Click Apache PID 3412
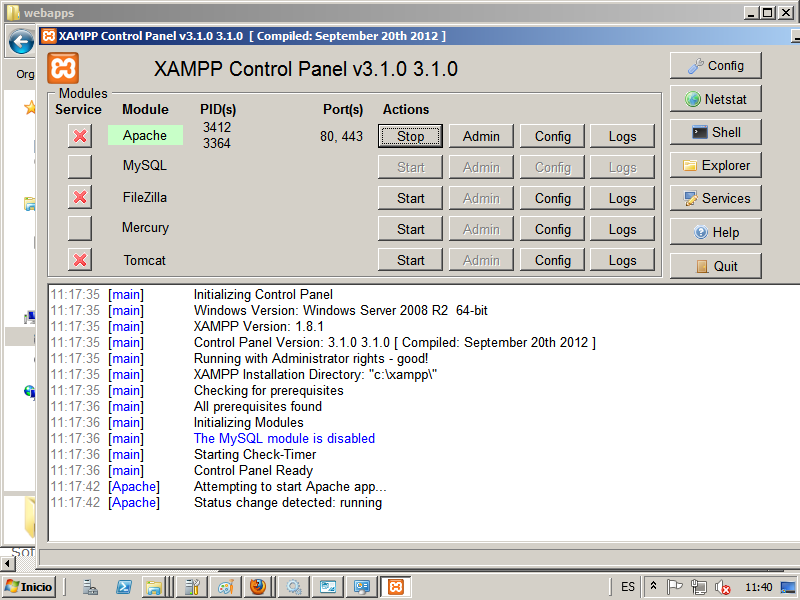 pyautogui.click(x=217, y=127)
